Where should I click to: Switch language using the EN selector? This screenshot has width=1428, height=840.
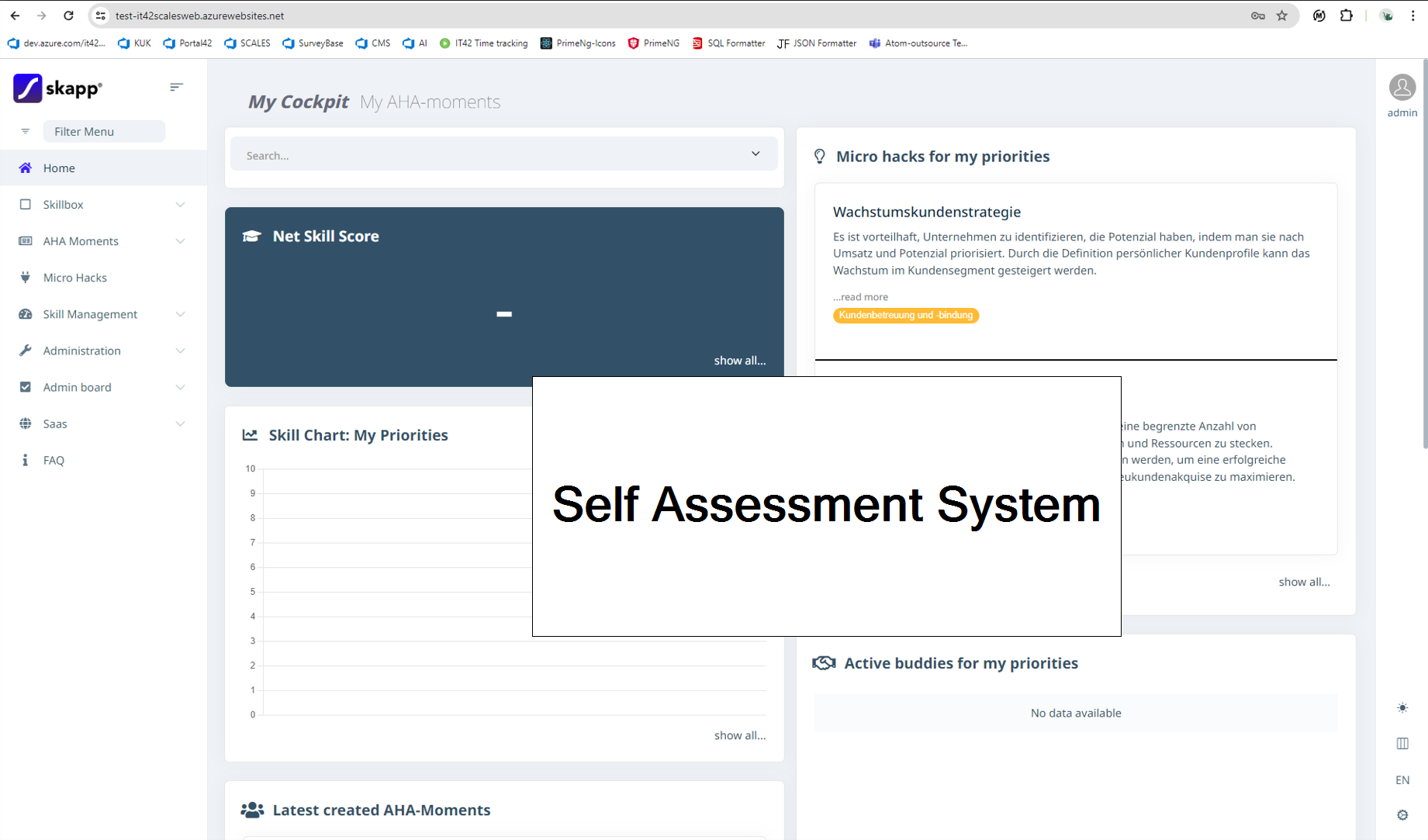click(1402, 780)
